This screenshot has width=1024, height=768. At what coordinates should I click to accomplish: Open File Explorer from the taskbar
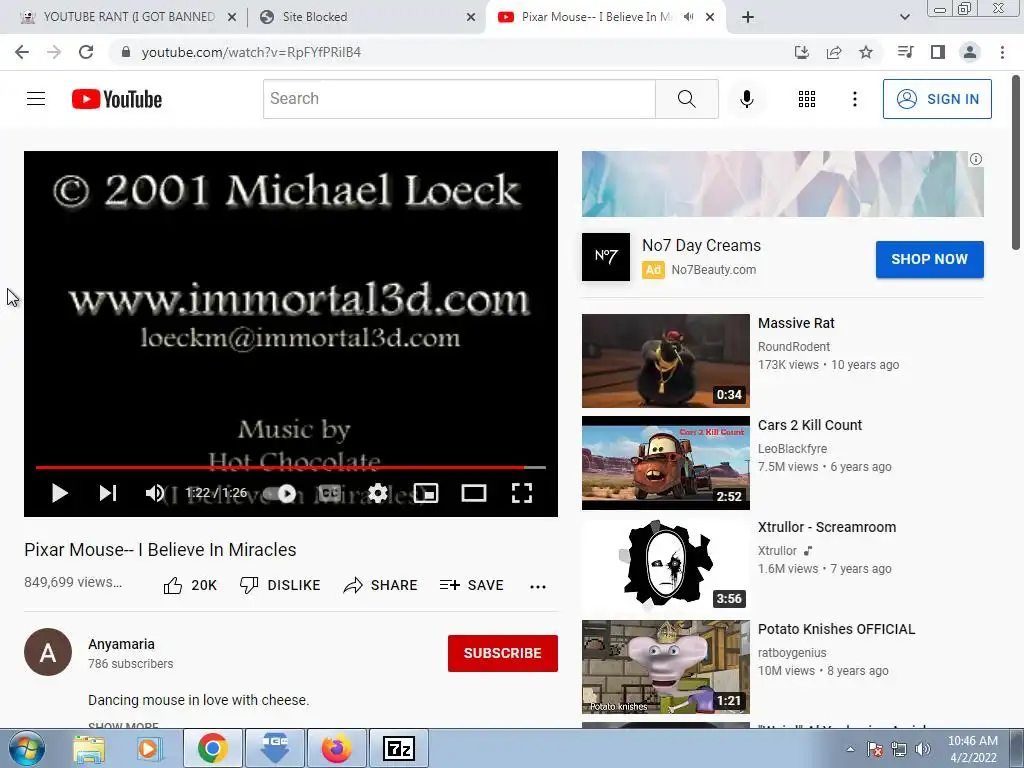pos(89,748)
